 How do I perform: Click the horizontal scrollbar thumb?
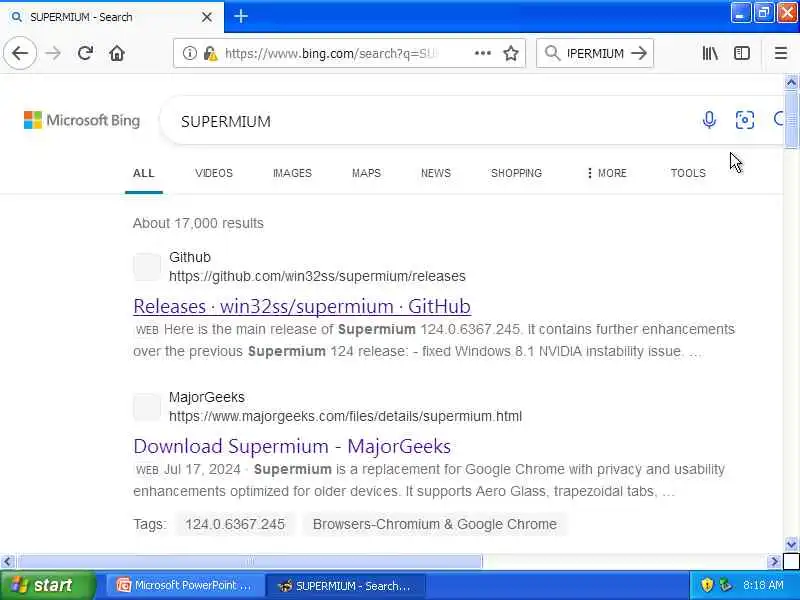249,562
